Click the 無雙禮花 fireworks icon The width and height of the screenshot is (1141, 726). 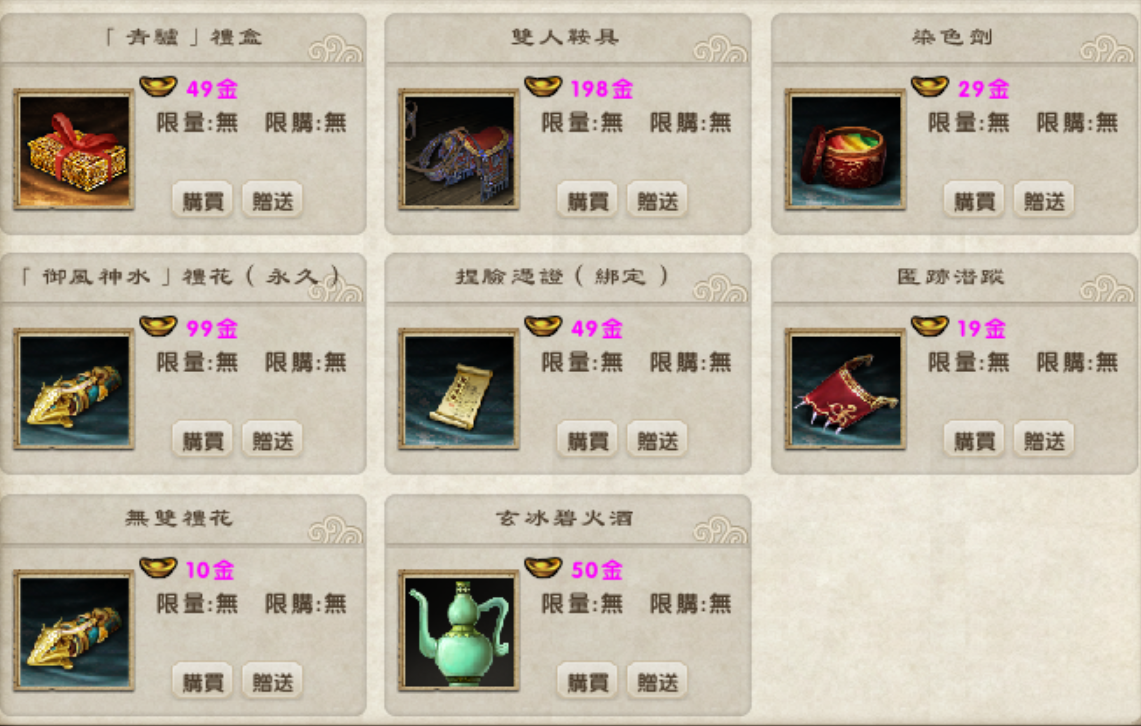[73, 631]
